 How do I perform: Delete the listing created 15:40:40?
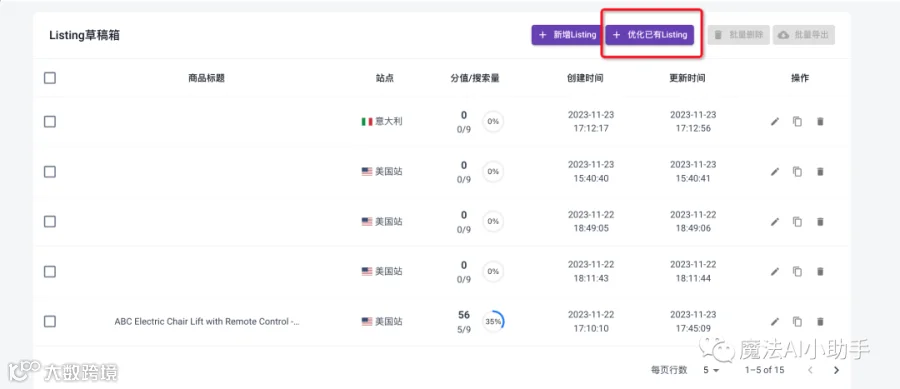click(820, 172)
